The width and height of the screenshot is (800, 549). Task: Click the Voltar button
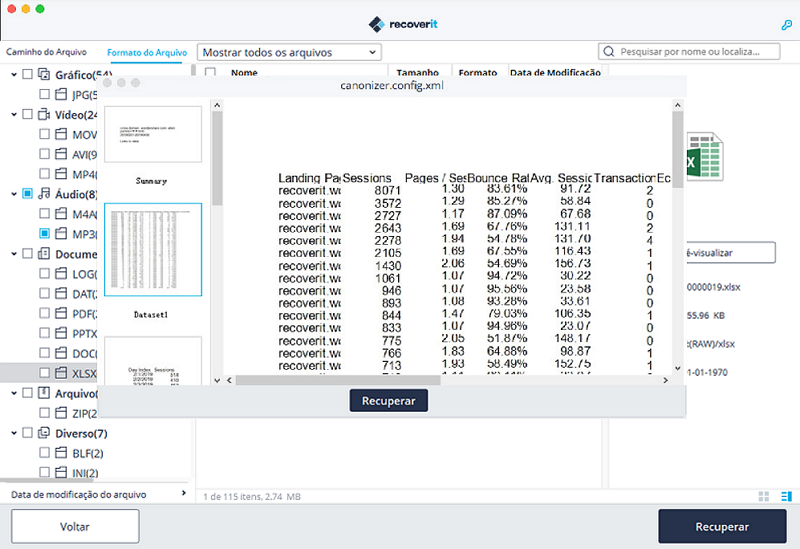coord(75,526)
